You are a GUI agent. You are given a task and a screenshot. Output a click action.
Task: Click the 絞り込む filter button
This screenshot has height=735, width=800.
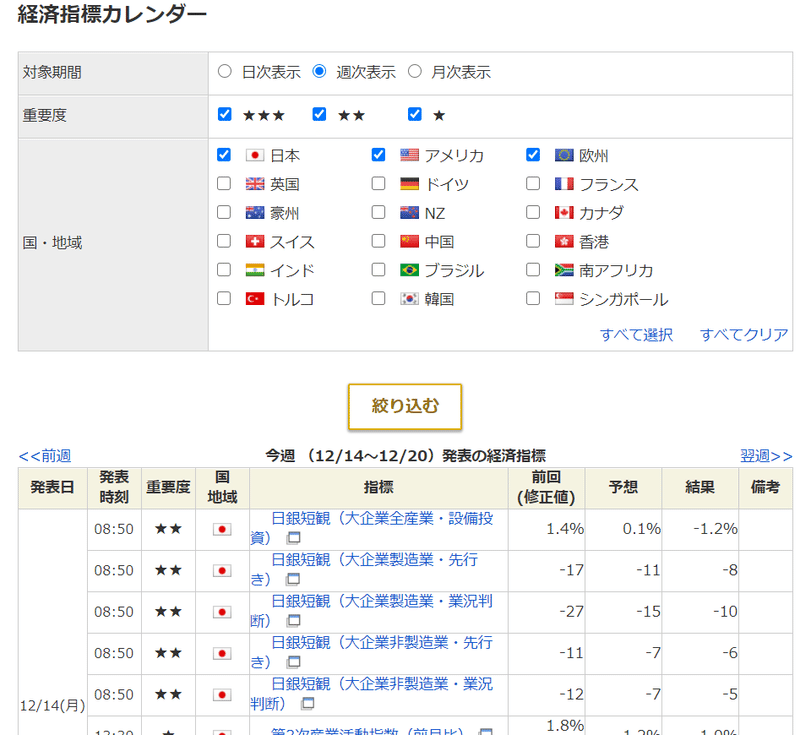[405, 407]
